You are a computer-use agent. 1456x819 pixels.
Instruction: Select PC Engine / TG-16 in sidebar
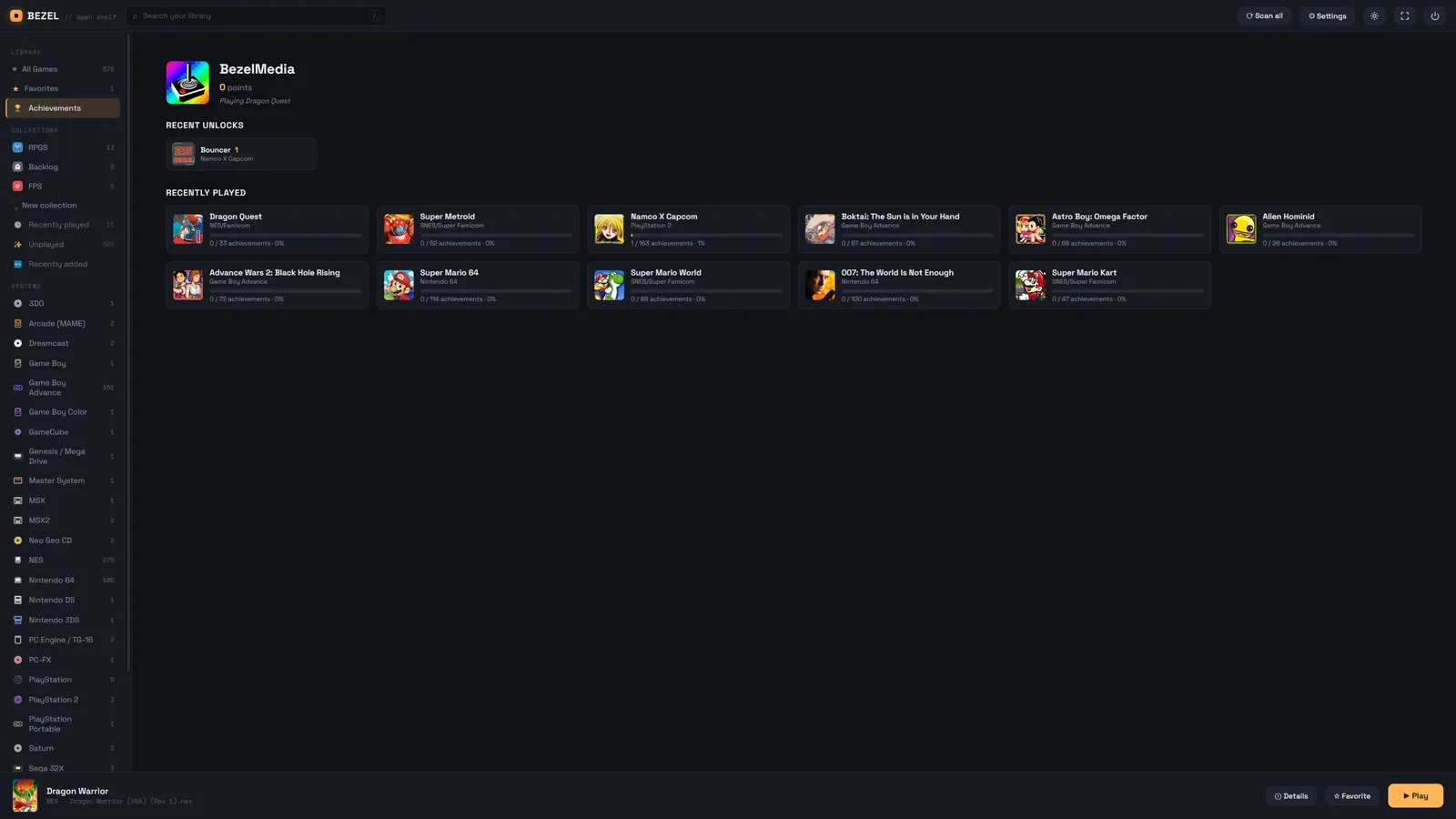[x=62, y=640]
